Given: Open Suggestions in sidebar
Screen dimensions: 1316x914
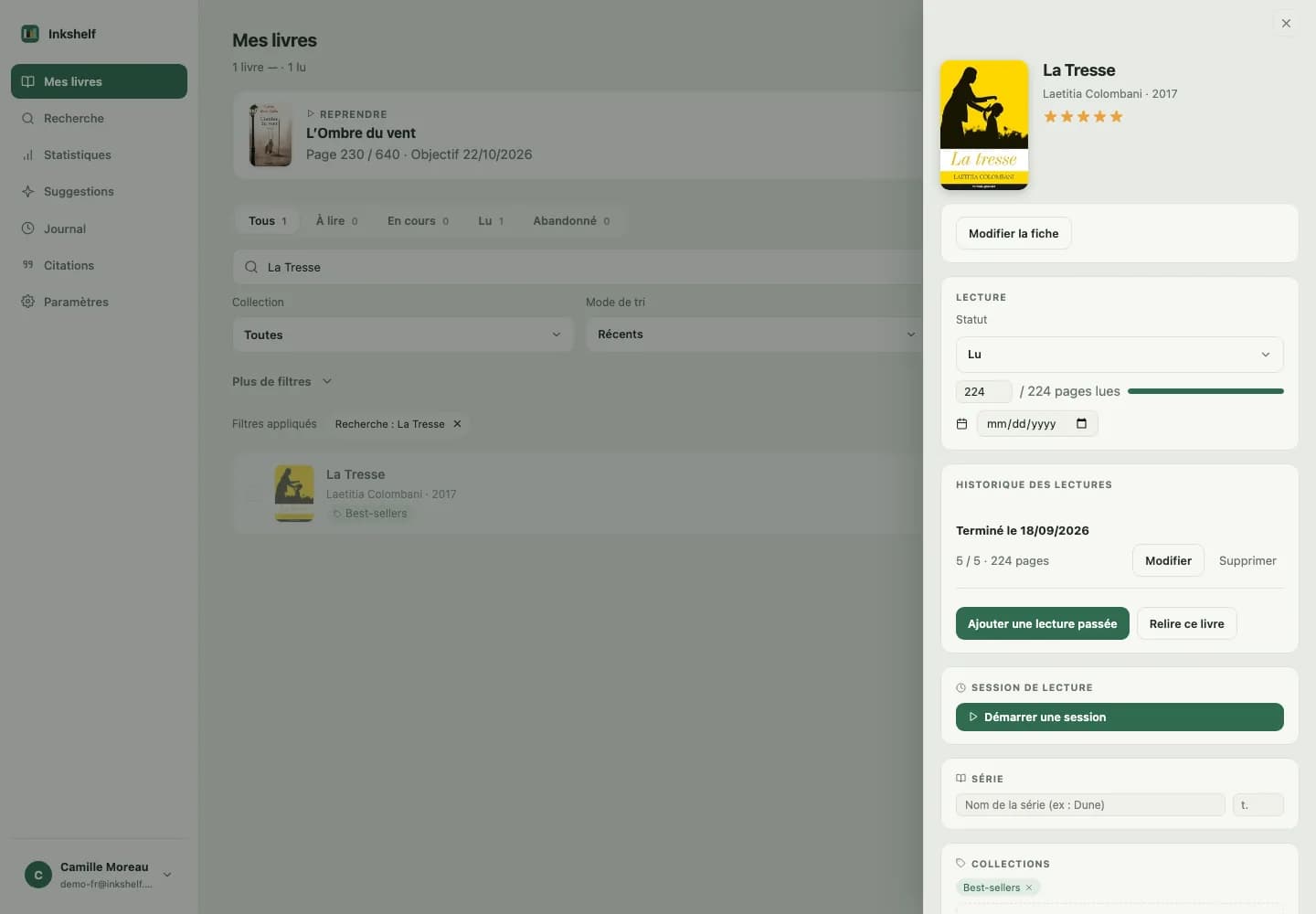Looking at the screenshot, I should pyautogui.click(x=99, y=191).
